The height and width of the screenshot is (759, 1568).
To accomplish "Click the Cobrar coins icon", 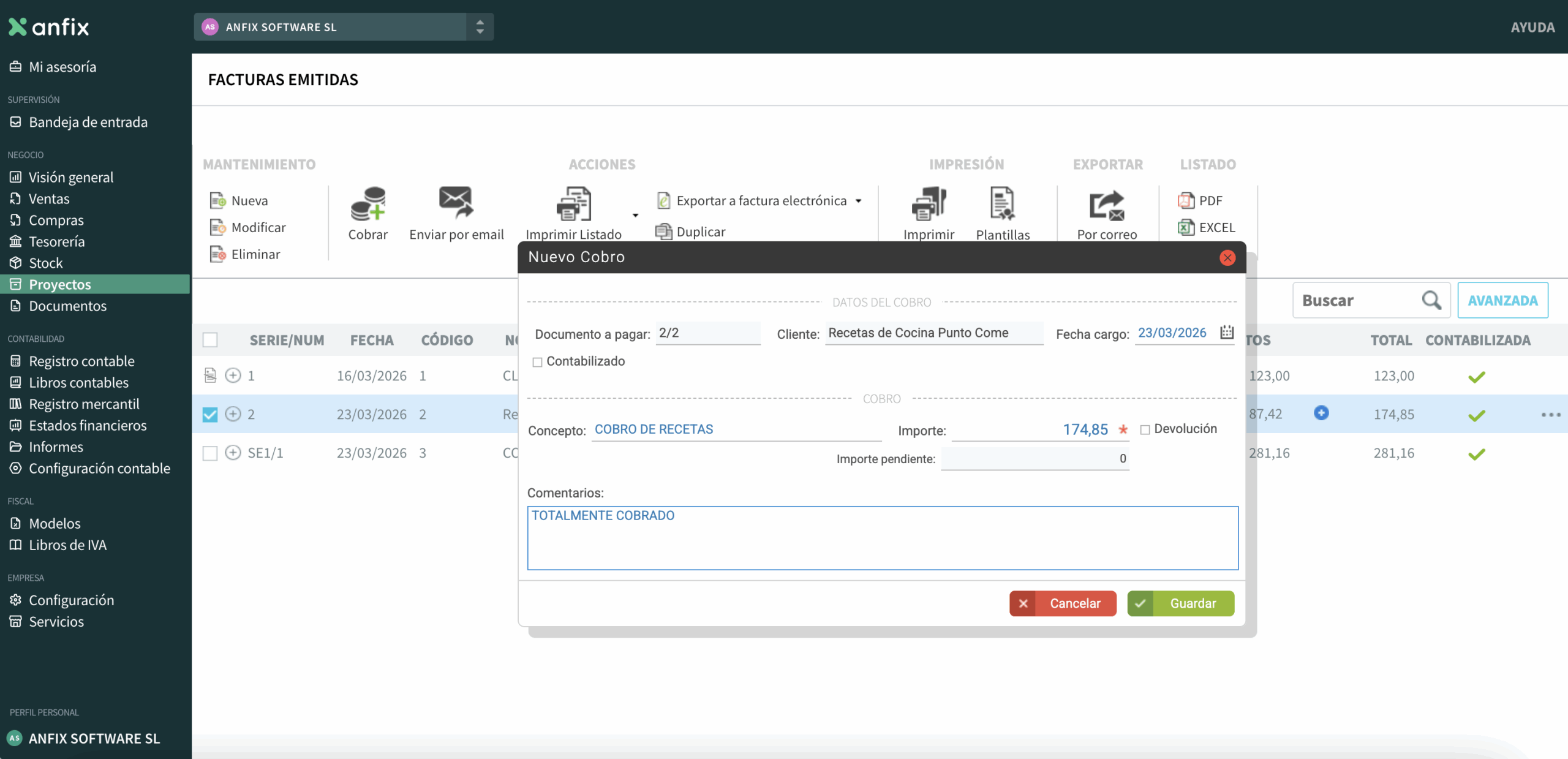I will 367,204.
